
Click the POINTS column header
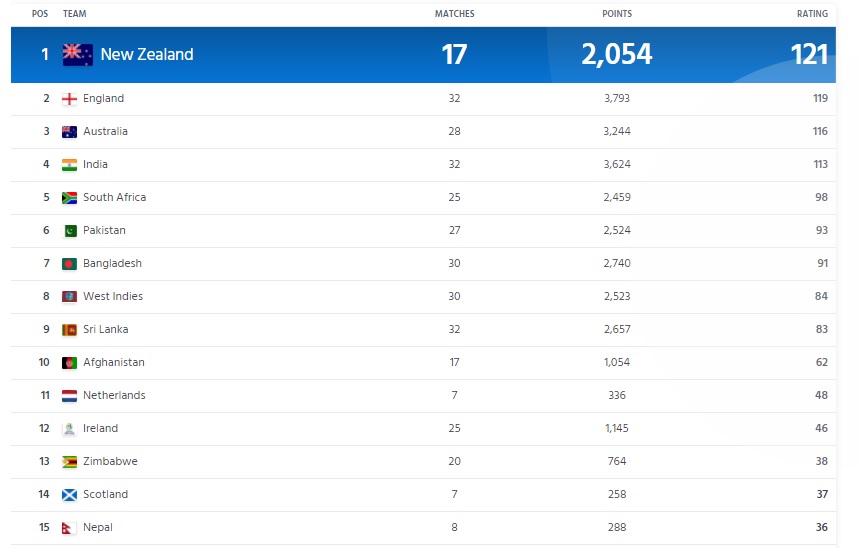point(617,14)
